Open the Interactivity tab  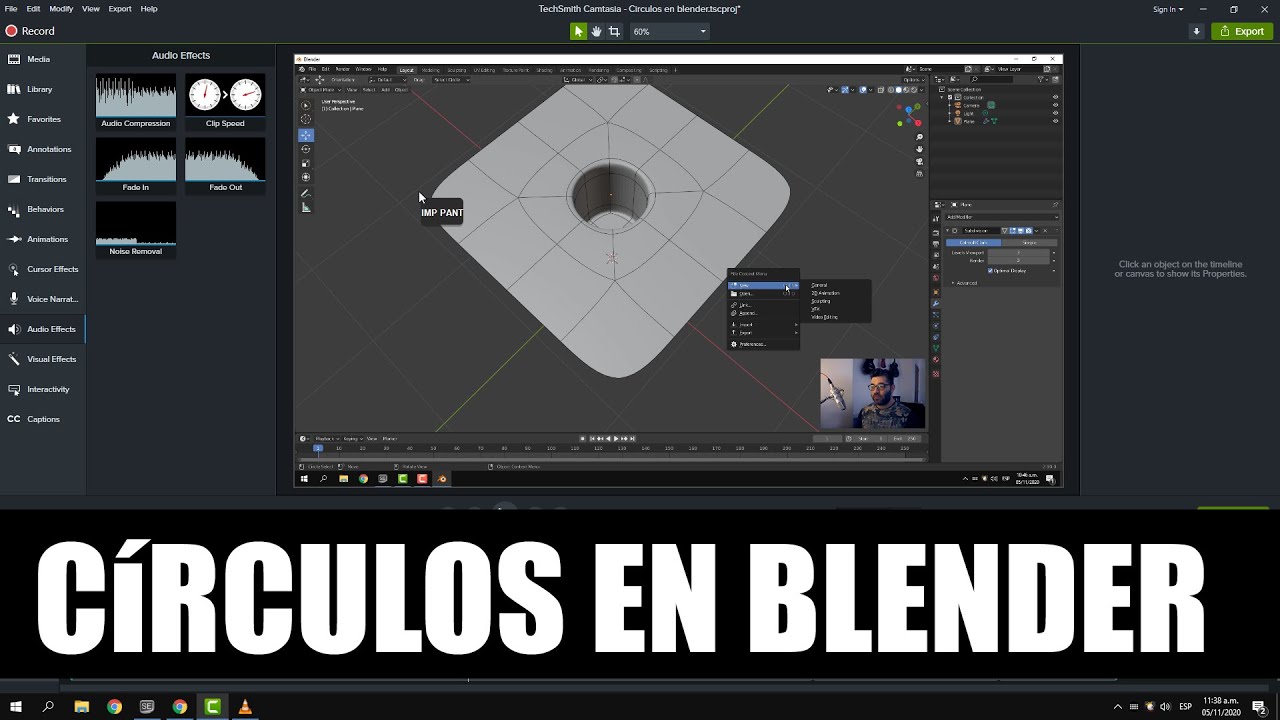click(x=43, y=389)
